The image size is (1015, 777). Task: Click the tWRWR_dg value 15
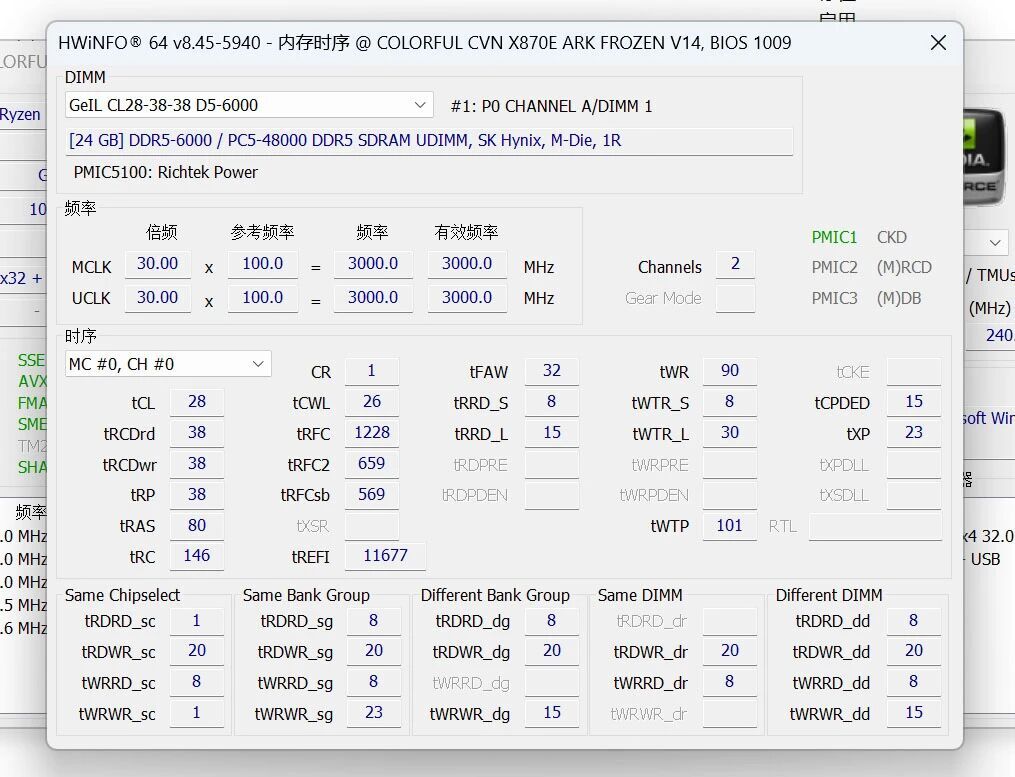click(552, 714)
